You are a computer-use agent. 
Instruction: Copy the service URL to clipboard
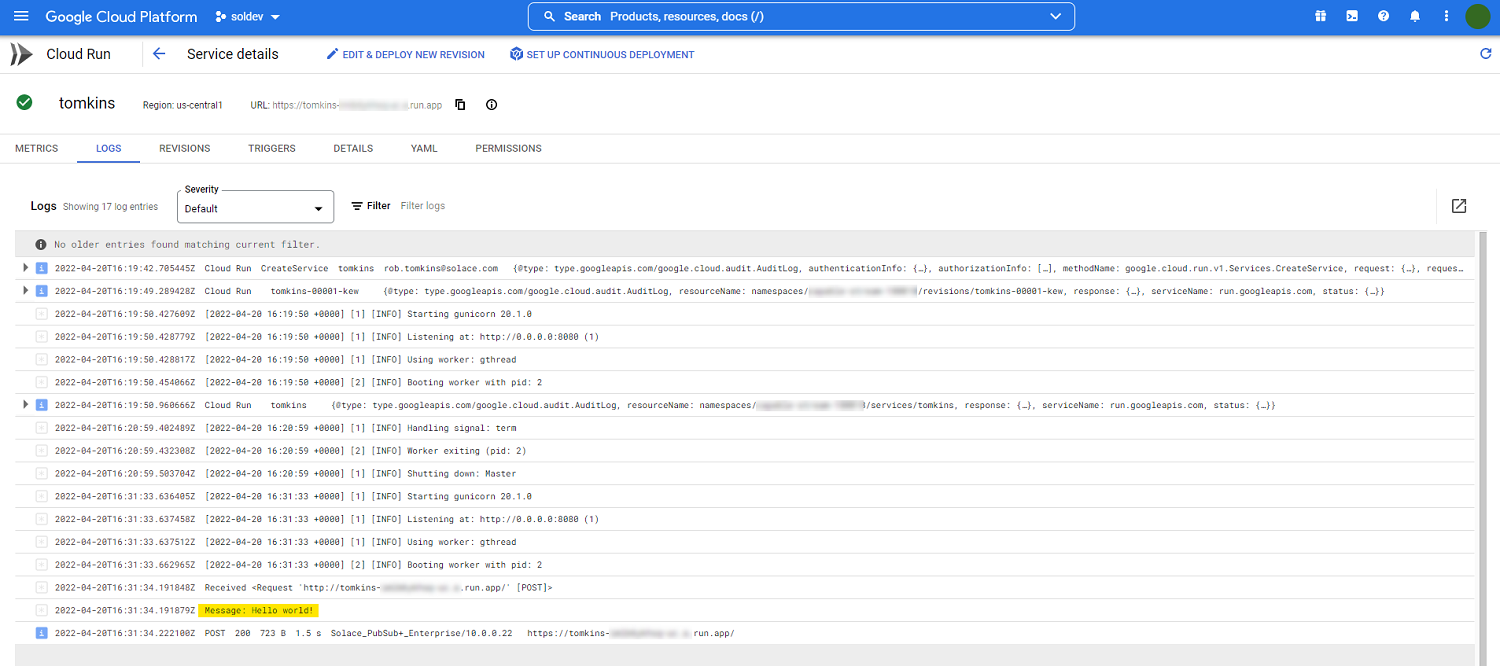click(x=460, y=105)
